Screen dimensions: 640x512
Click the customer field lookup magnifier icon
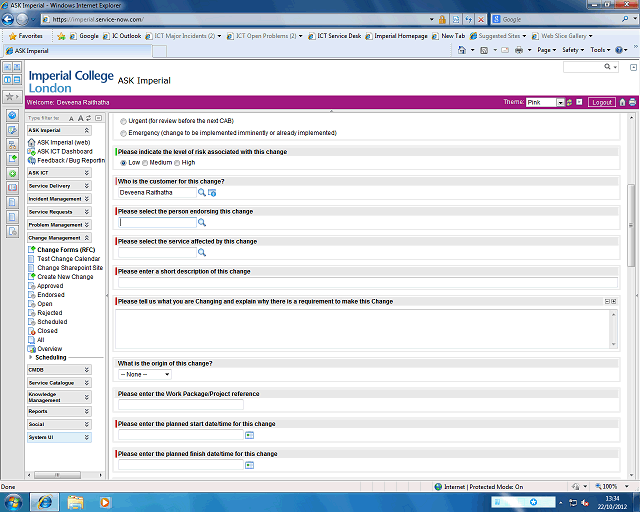click(201, 192)
